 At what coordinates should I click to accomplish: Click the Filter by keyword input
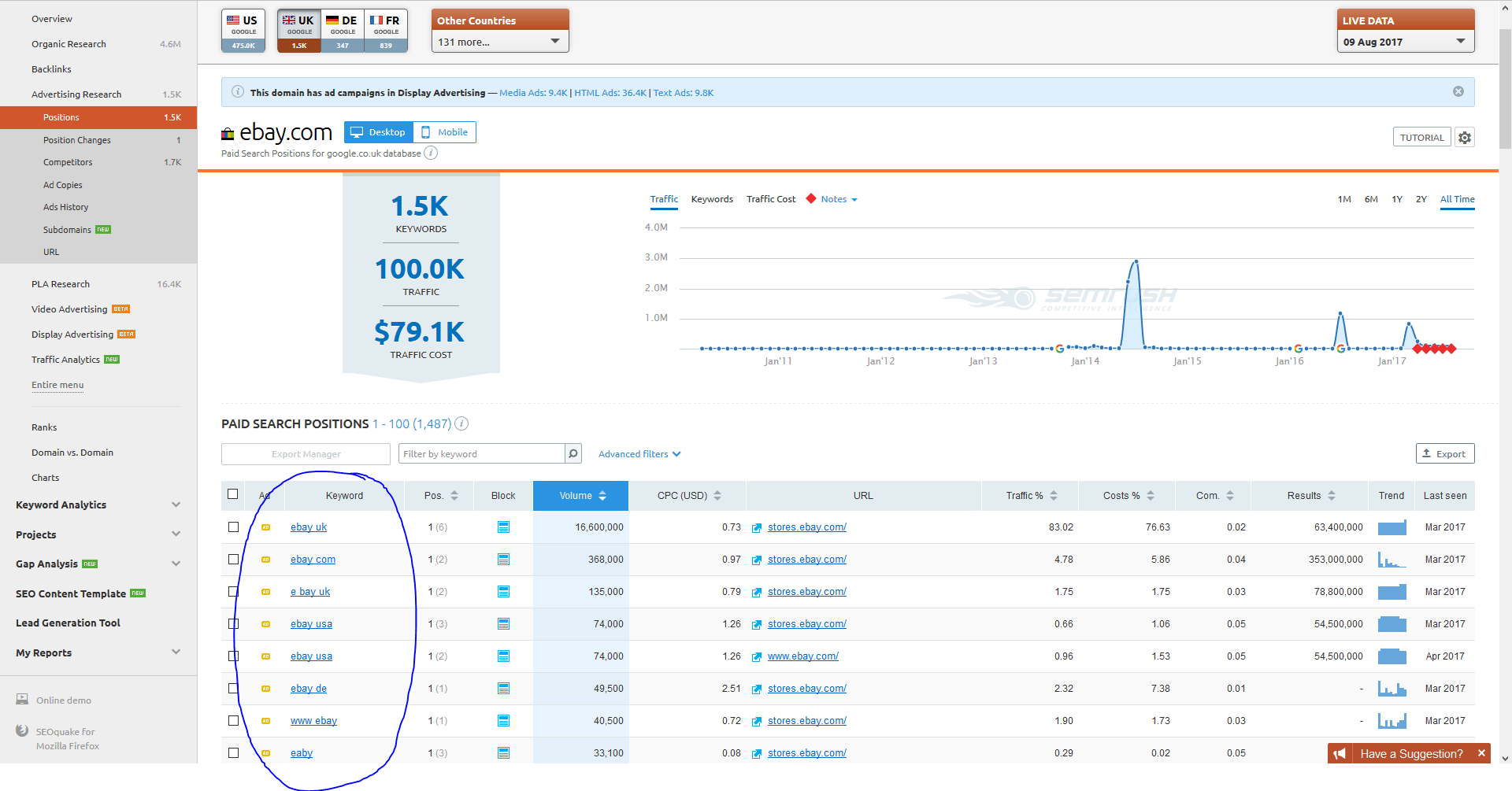tap(482, 453)
